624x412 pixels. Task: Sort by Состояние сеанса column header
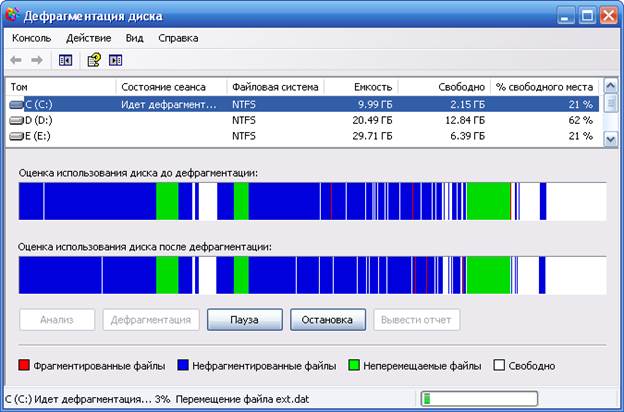(172, 87)
